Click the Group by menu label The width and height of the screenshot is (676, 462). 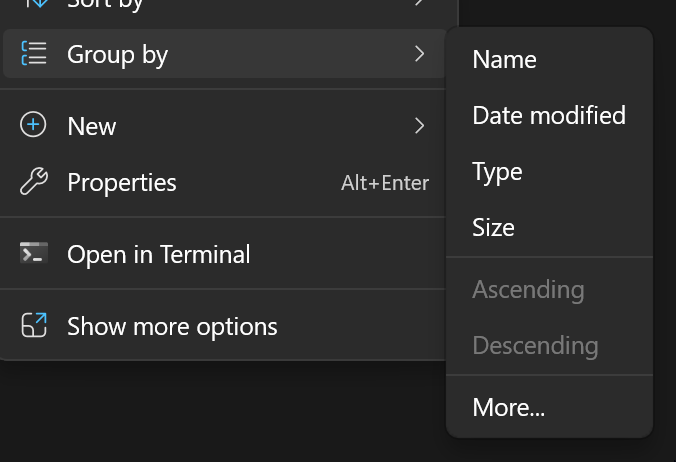tap(117, 54)
